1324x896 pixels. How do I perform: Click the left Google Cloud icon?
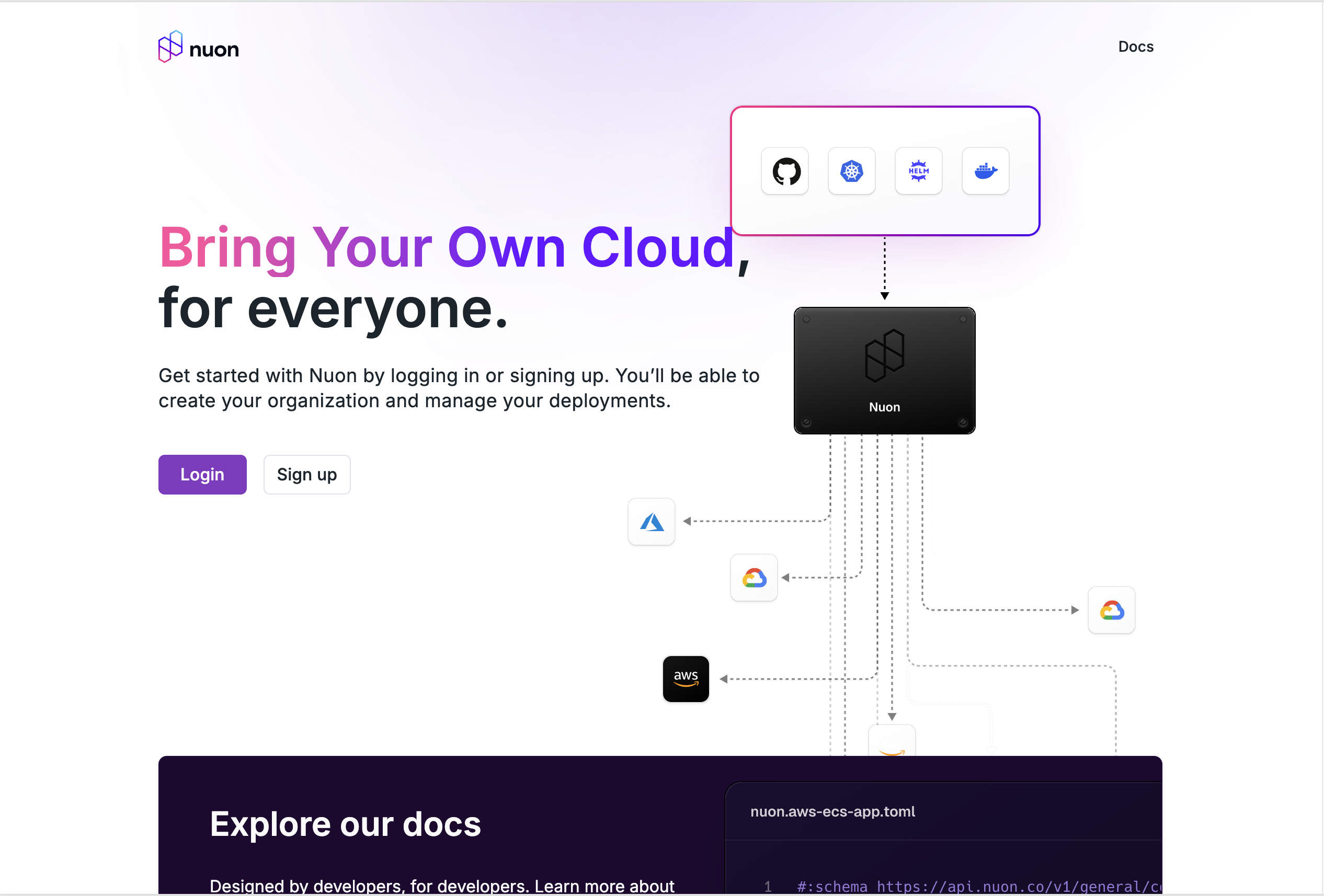[754, 578]
